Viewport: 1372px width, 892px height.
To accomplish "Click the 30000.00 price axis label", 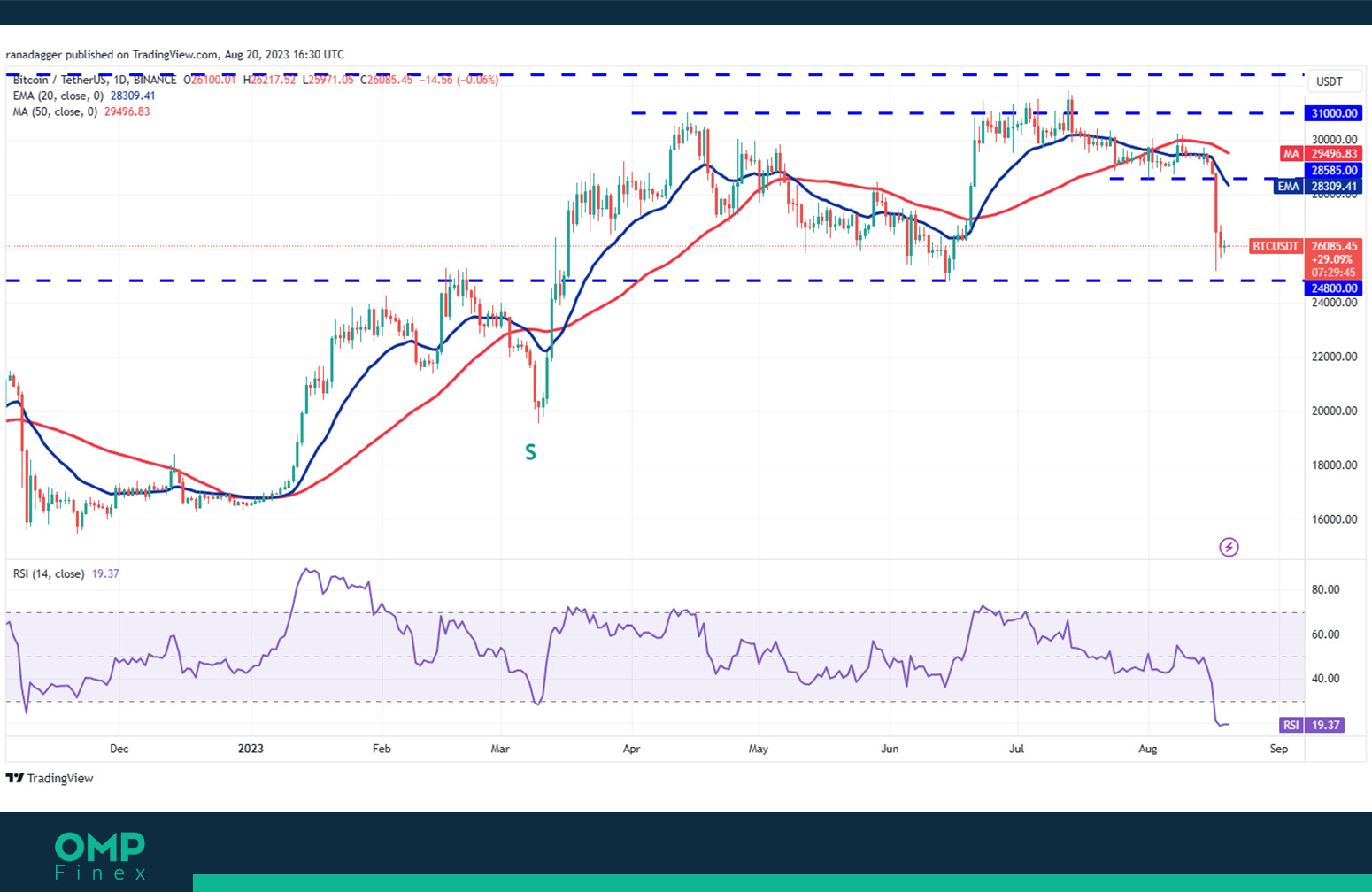I will click(x=1334, y=139).
